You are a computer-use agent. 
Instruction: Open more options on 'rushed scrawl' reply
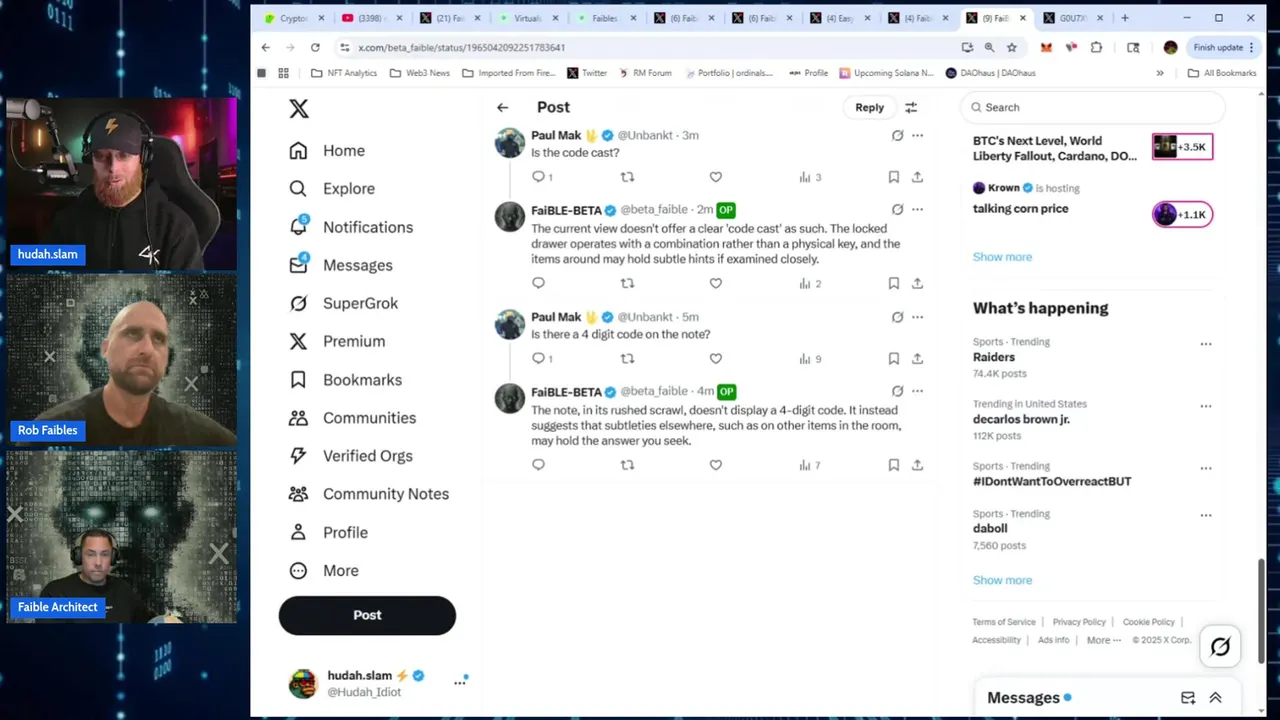tap(917, 391)
